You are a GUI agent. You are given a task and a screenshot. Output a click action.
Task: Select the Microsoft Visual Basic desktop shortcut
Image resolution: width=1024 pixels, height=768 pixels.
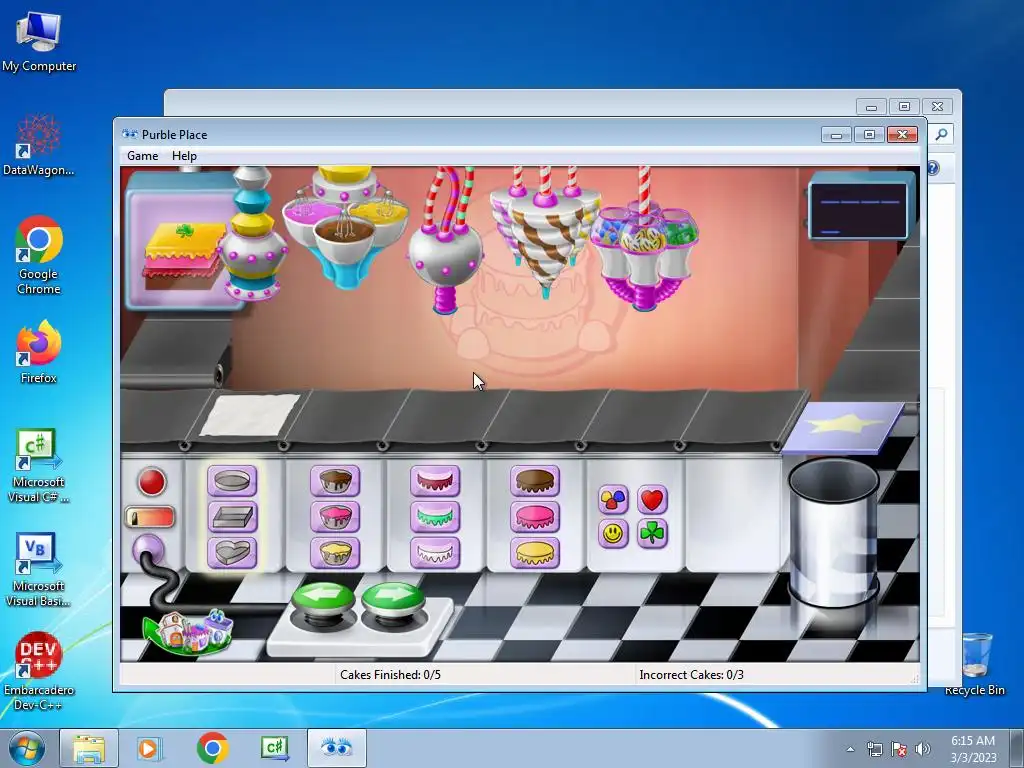tap(39, 570)
